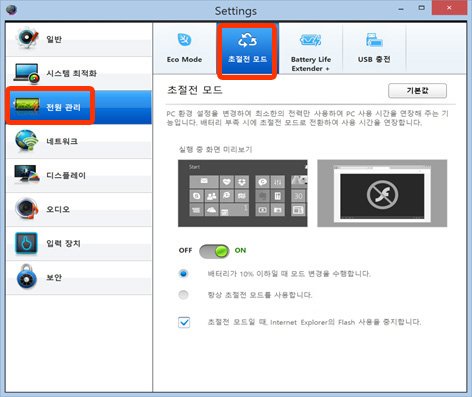Click the 네트워크 globe icon
The image size is (472, 397).
tap(26, 140)
